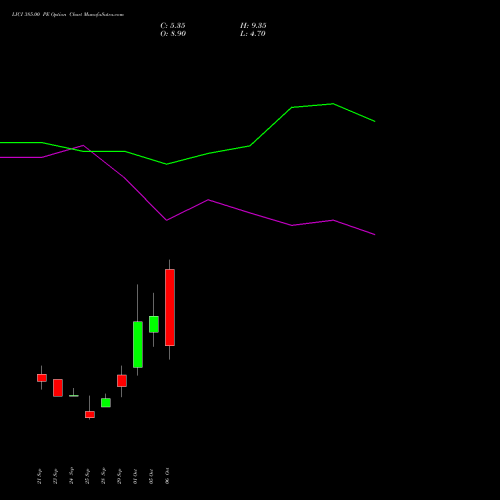The image size is (500, 500).
Task: Select the "25 Sep" date axis label
Action: click(x=87, y=476)
